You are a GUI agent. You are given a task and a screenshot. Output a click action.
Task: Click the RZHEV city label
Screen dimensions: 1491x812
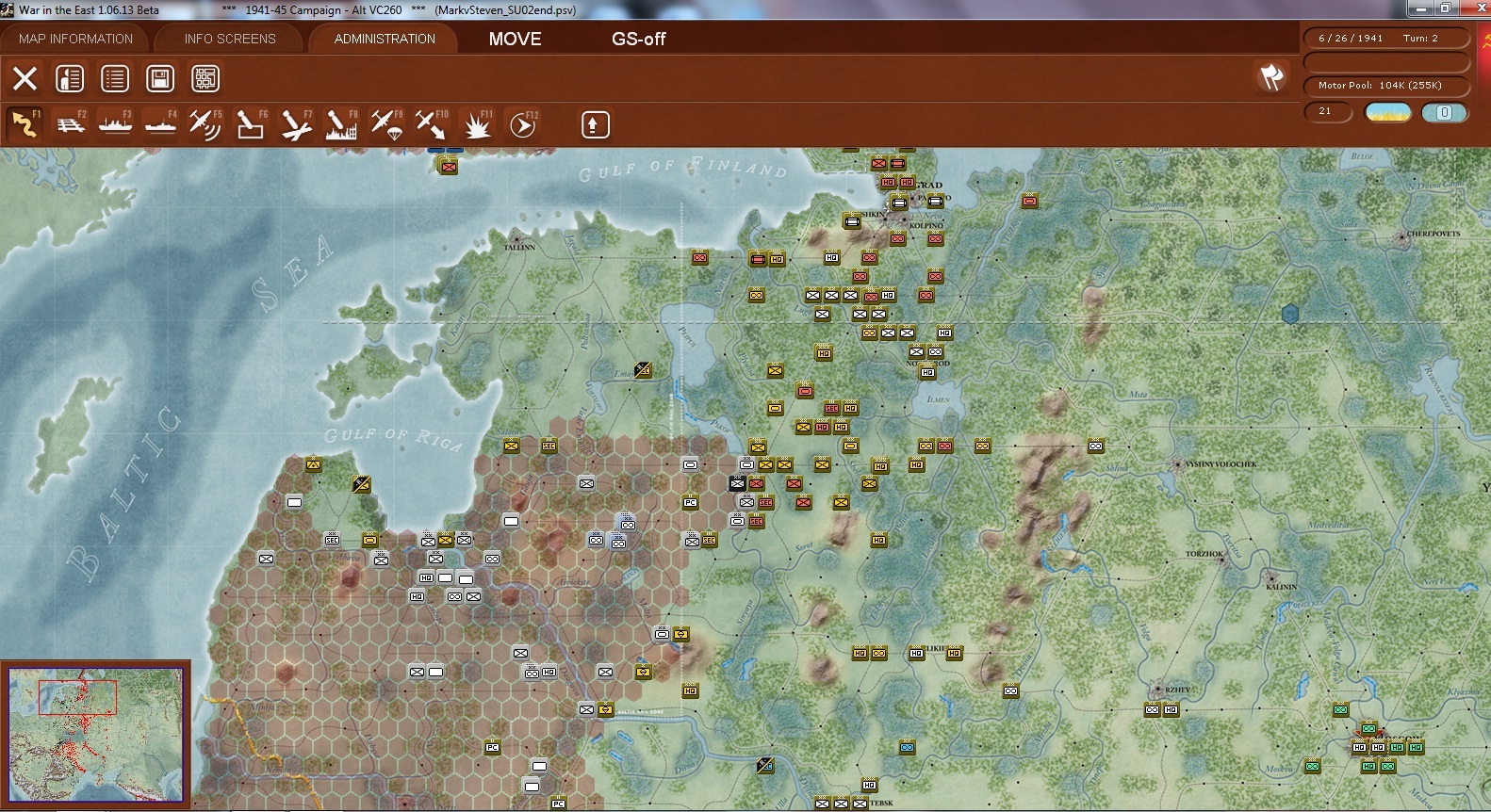[1177, 690]
